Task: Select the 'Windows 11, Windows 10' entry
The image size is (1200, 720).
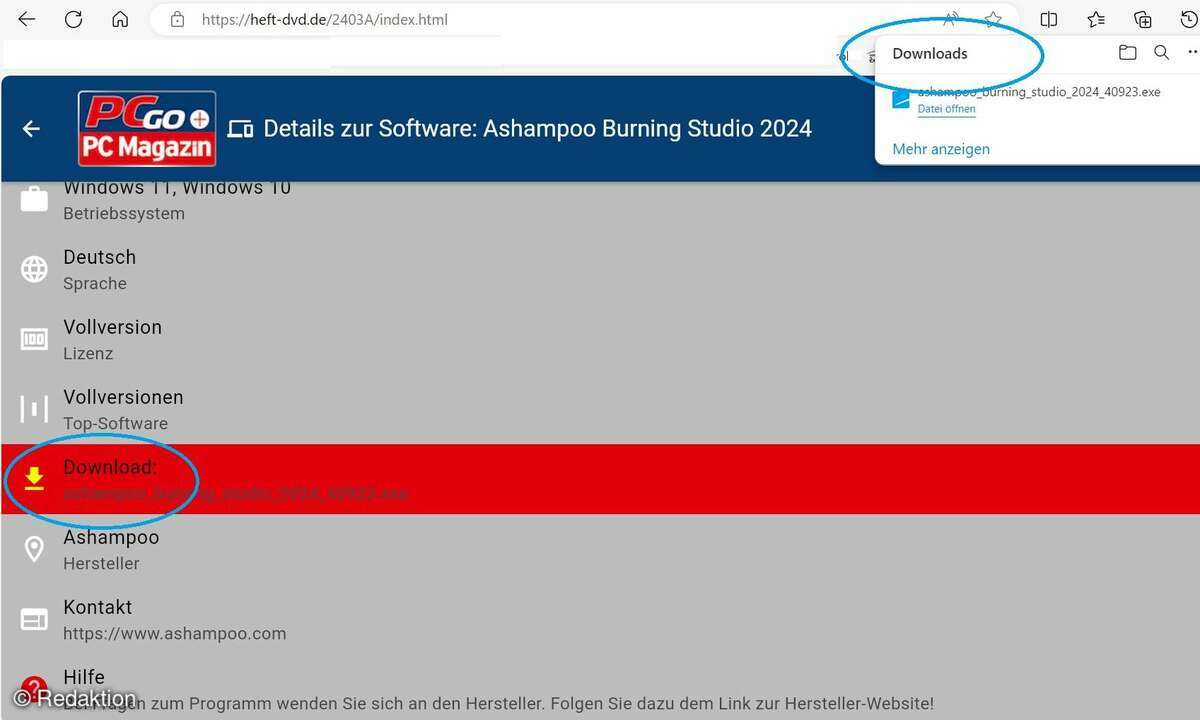Action: click(177, 187)
